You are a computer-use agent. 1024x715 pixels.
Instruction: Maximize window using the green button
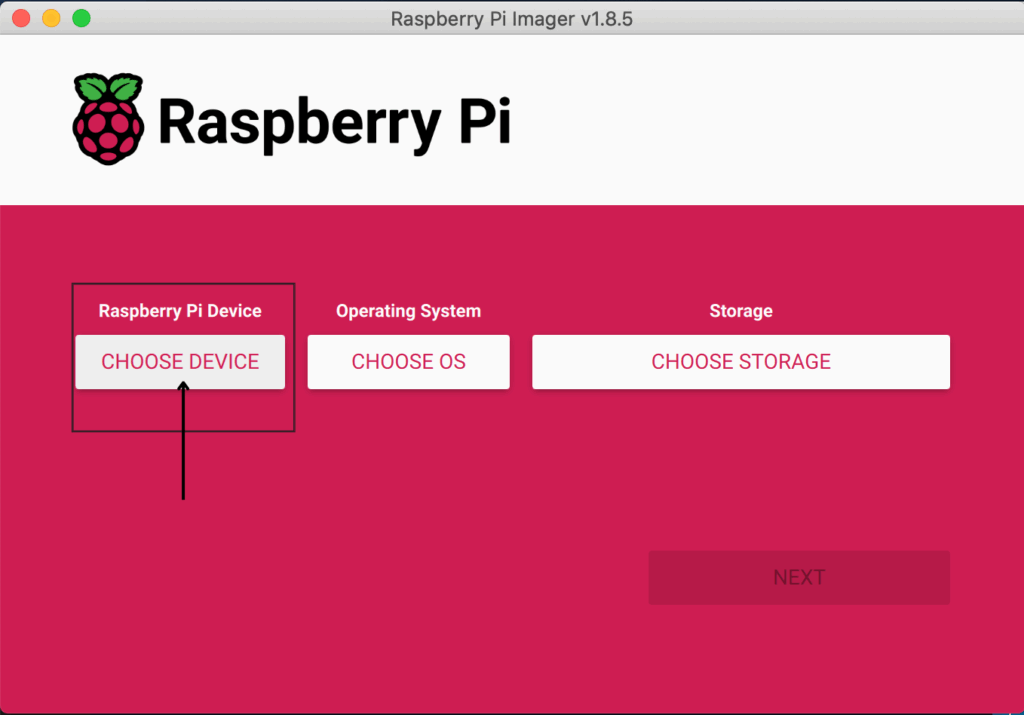82,18
